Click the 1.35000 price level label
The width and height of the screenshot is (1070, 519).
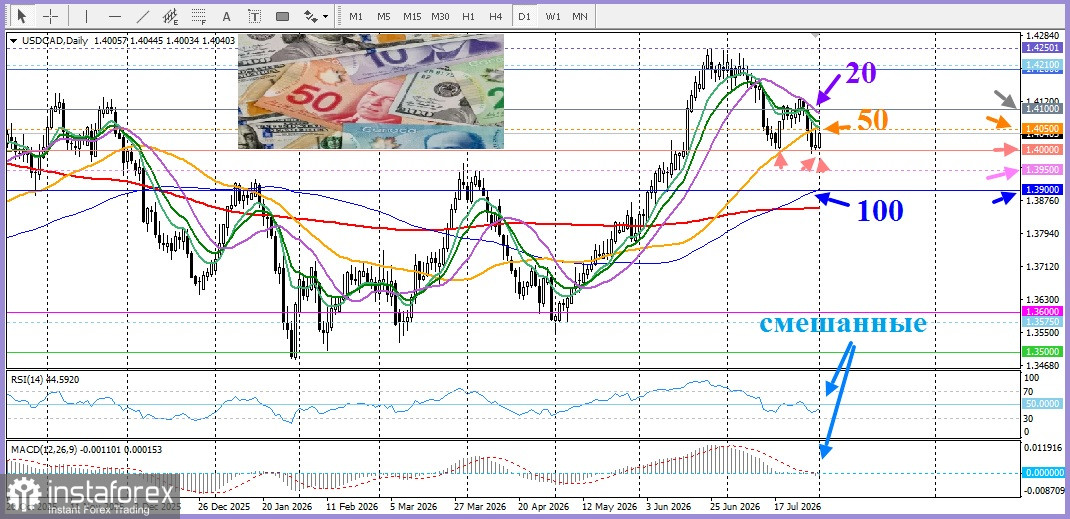[1042, 351]
